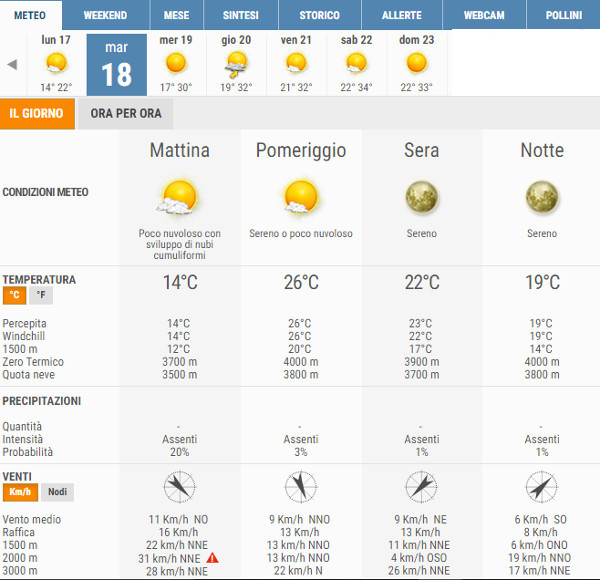Click the 14°C Mattina temperature

pyautogui.click(x=180, y=282)
